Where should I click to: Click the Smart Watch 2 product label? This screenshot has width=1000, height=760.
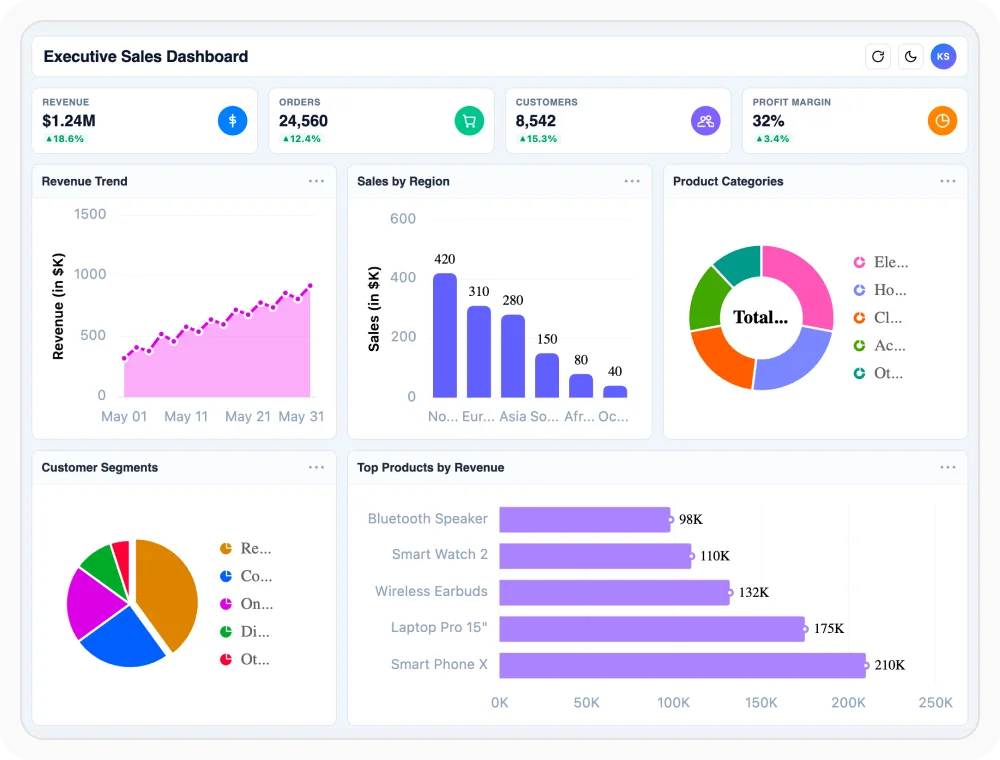coord(440,554)
